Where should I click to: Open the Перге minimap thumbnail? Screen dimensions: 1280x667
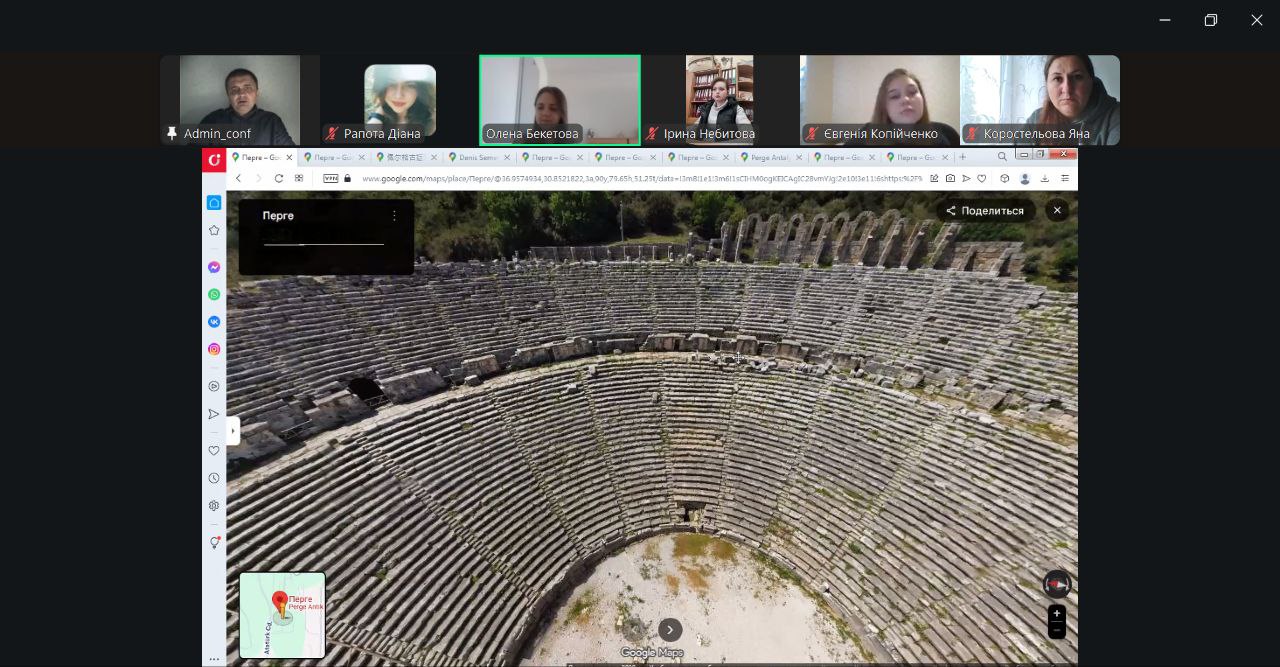click(283, 614)
